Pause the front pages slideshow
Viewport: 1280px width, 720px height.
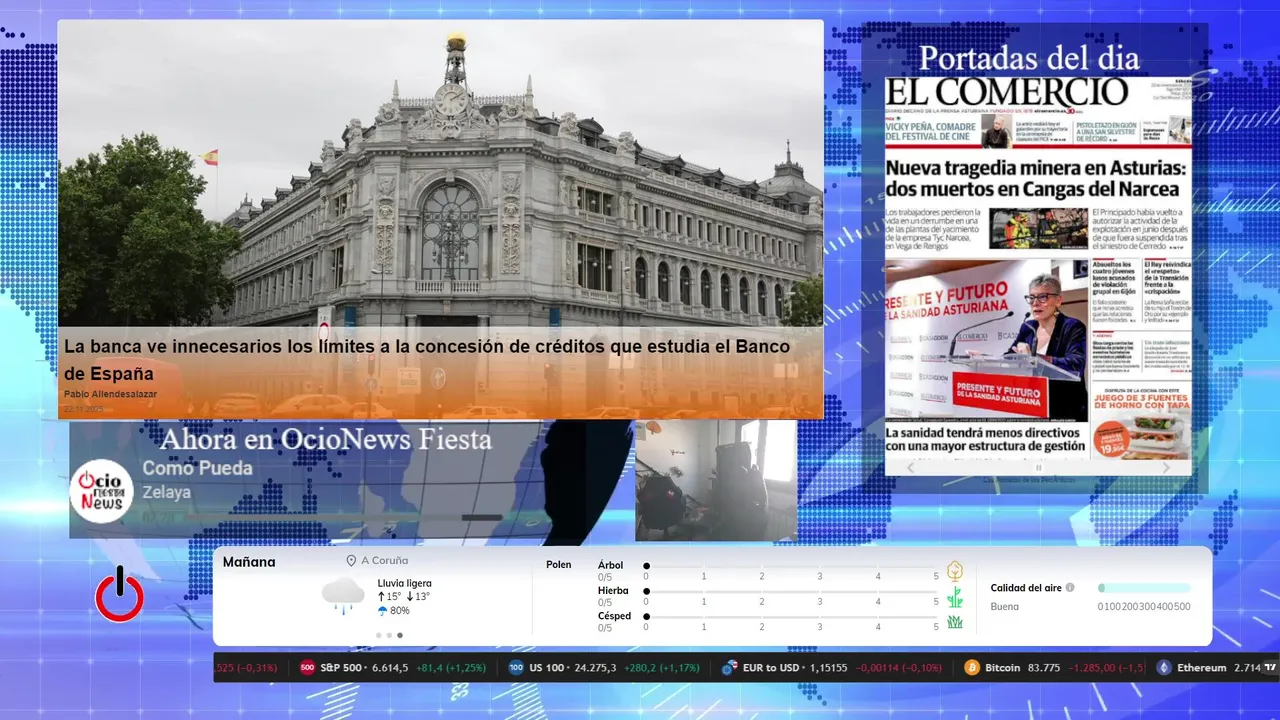click(x=1038, y=467)
